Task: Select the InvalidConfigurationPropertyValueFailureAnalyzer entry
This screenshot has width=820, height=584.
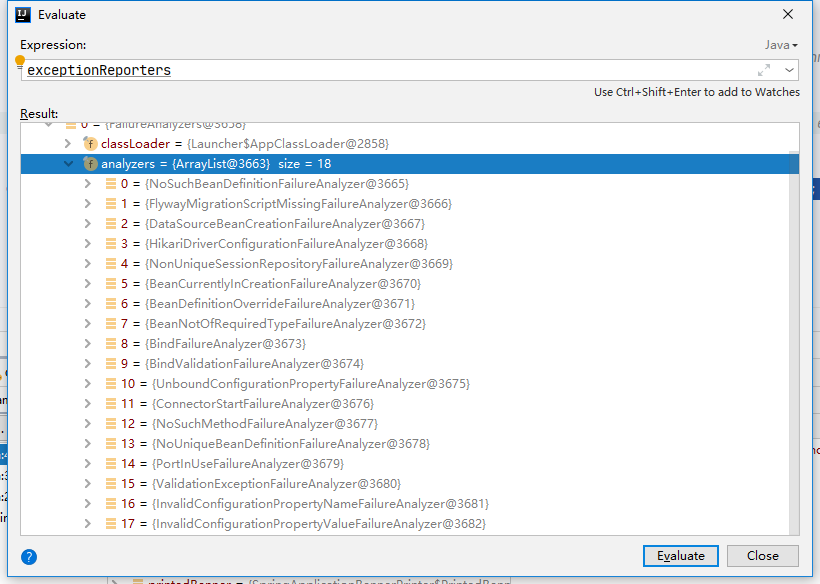Action: (x=318, y=524)
